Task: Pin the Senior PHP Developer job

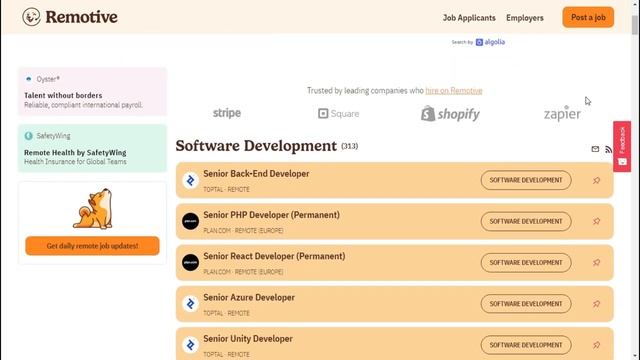Action: (x=596, y=221)
